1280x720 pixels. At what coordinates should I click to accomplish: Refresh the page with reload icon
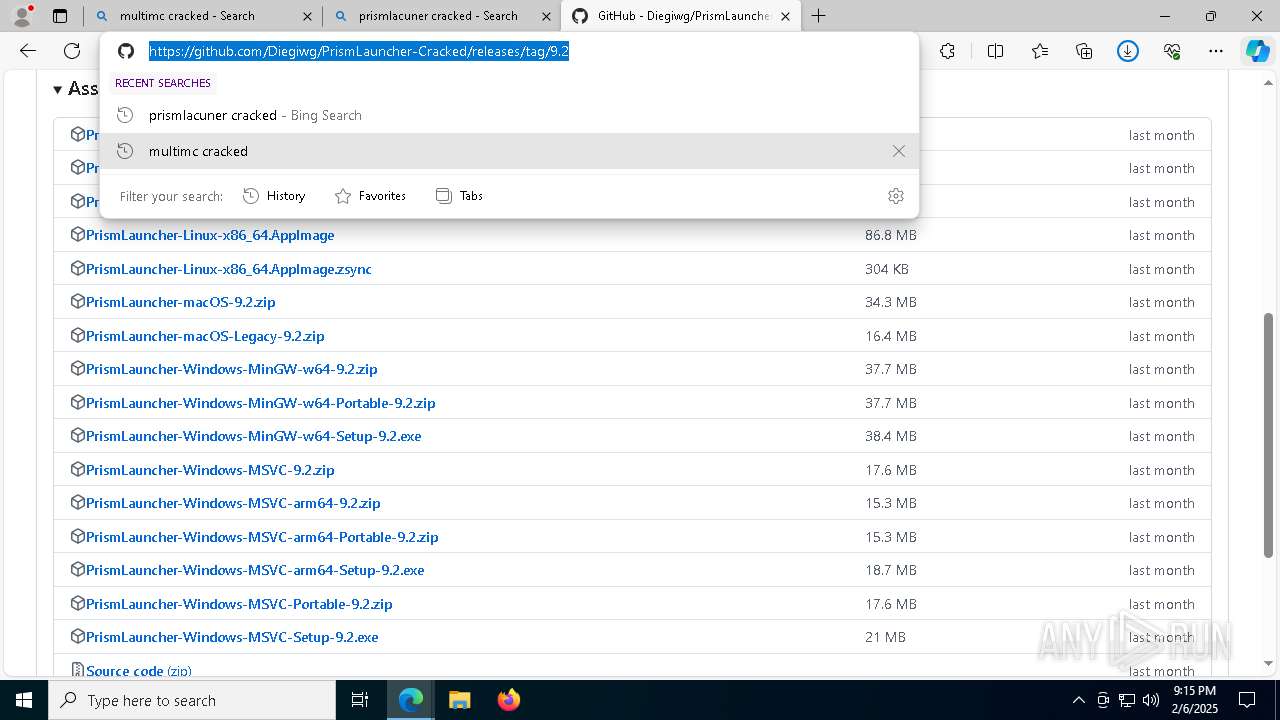[x=72, y=51]
